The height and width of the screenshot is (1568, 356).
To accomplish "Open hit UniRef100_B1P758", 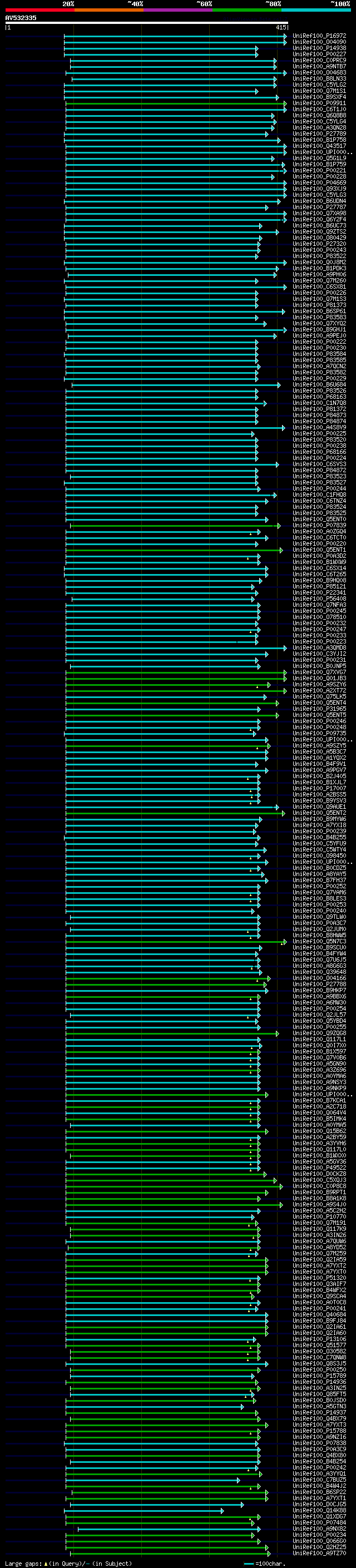I will tap(319, 140).
